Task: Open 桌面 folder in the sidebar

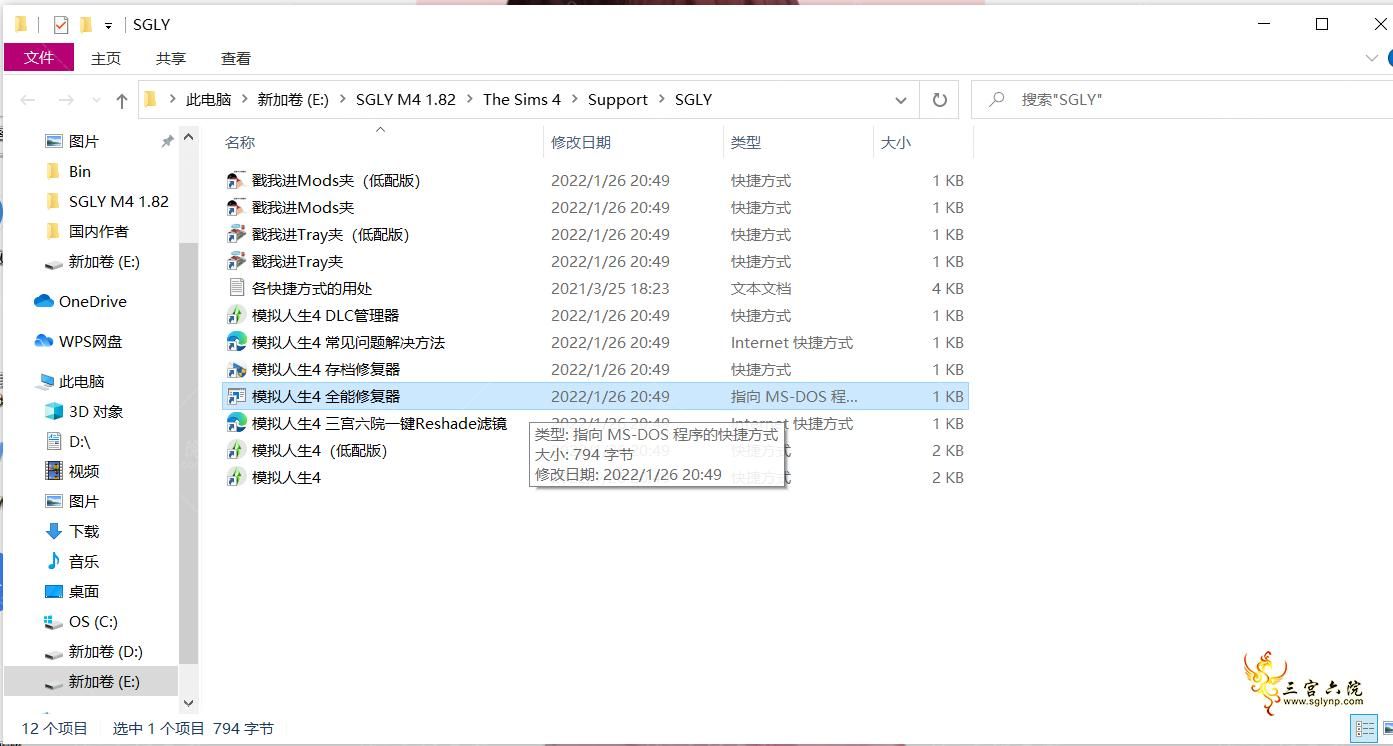Action: [84, 592]
